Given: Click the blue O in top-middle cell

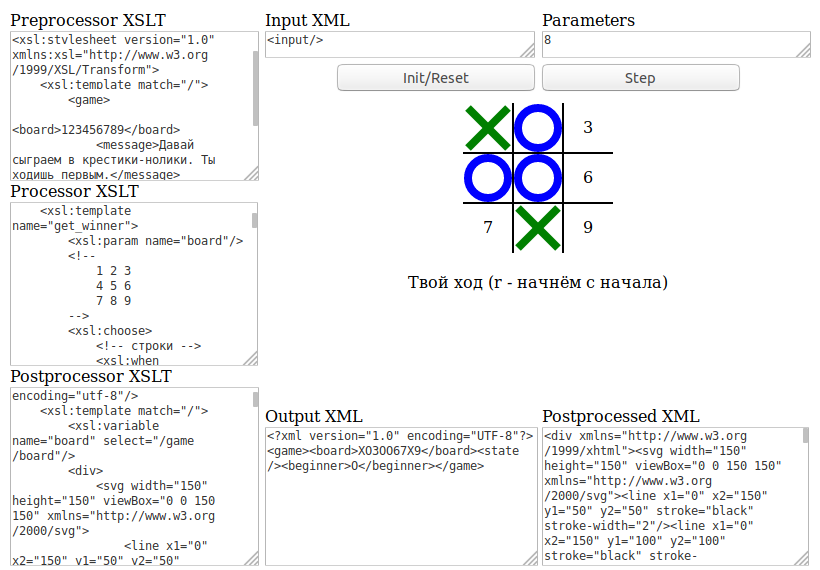Looking at the screenshot, I should [538, 128].
